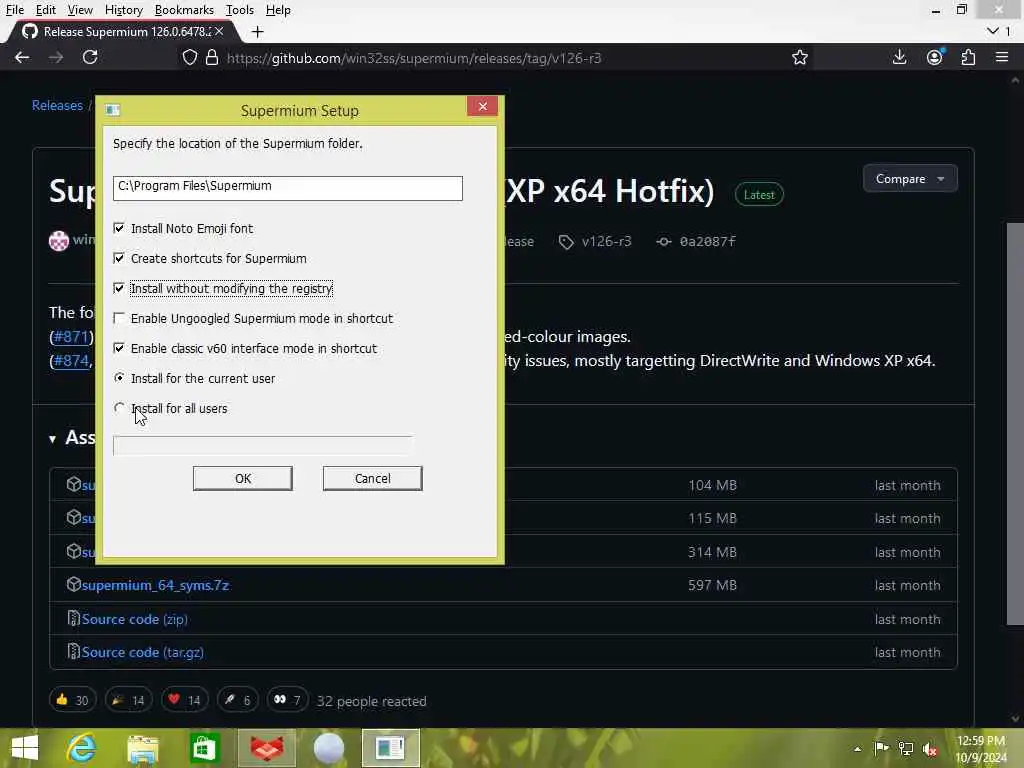Click the browser forward arrow
The height and width of the screenshot is (768, 1024).
tap(56, 57)
